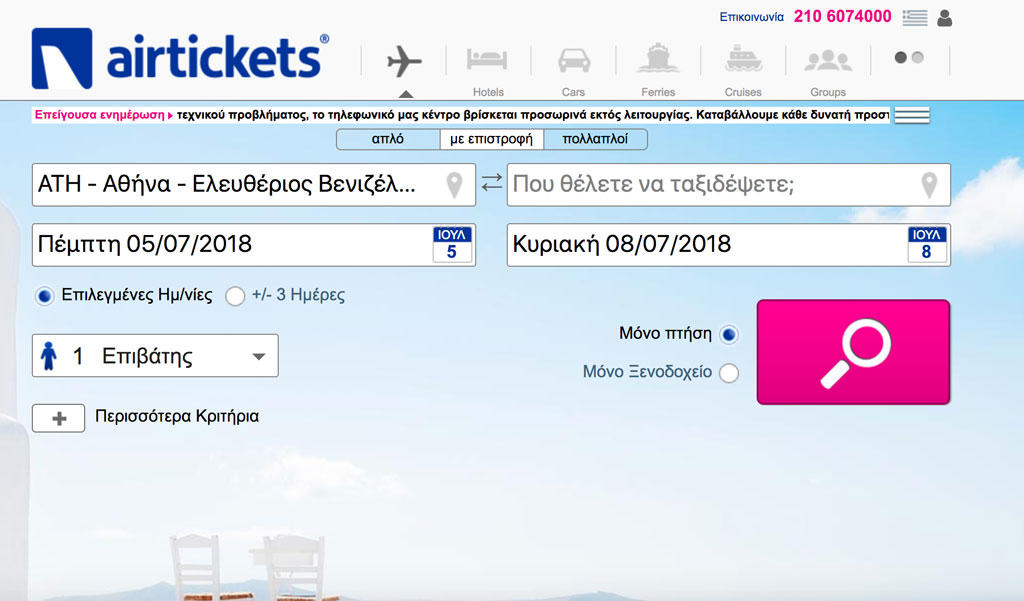Select the +/- 3 Ημέρες radio button

pyautogui.click(x=235, y=297)
